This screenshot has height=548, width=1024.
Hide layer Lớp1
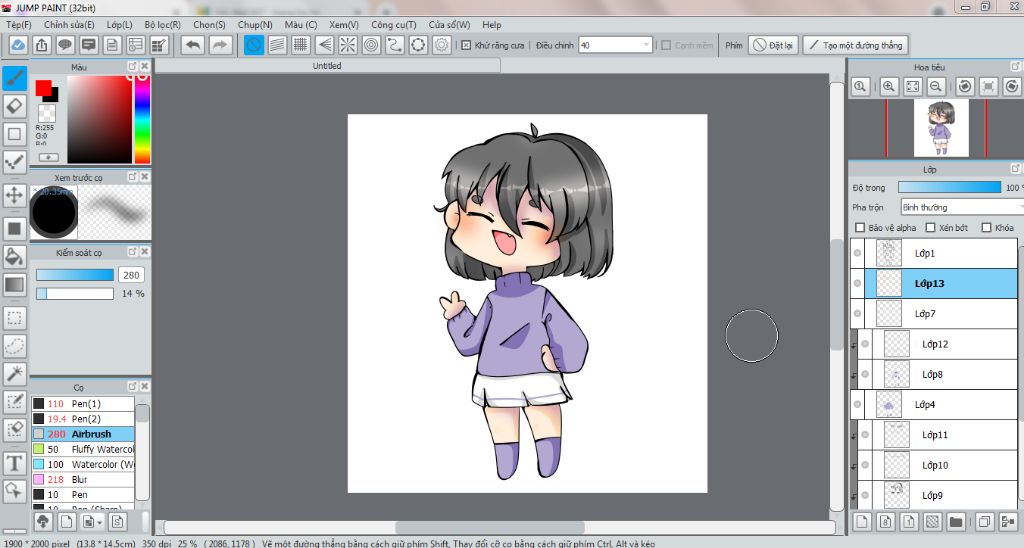click(857, 253)
